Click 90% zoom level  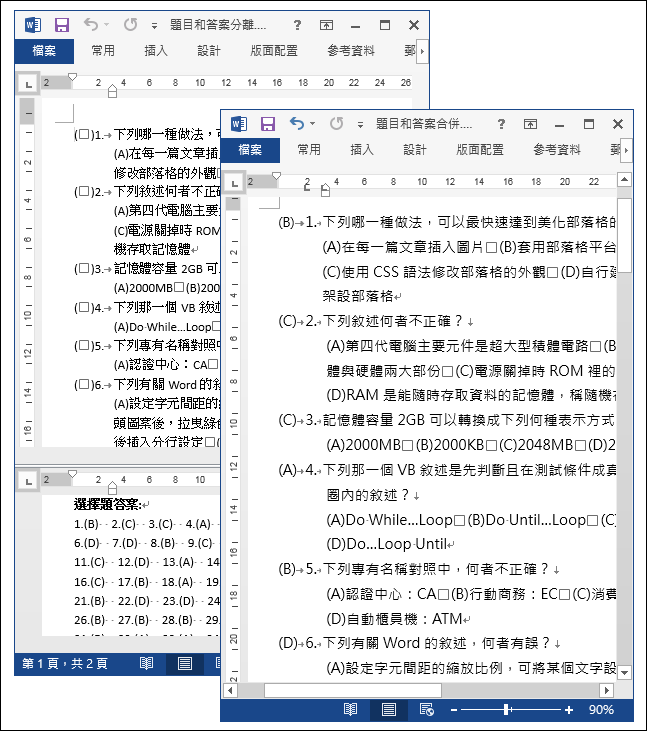(x=601, y=710)
